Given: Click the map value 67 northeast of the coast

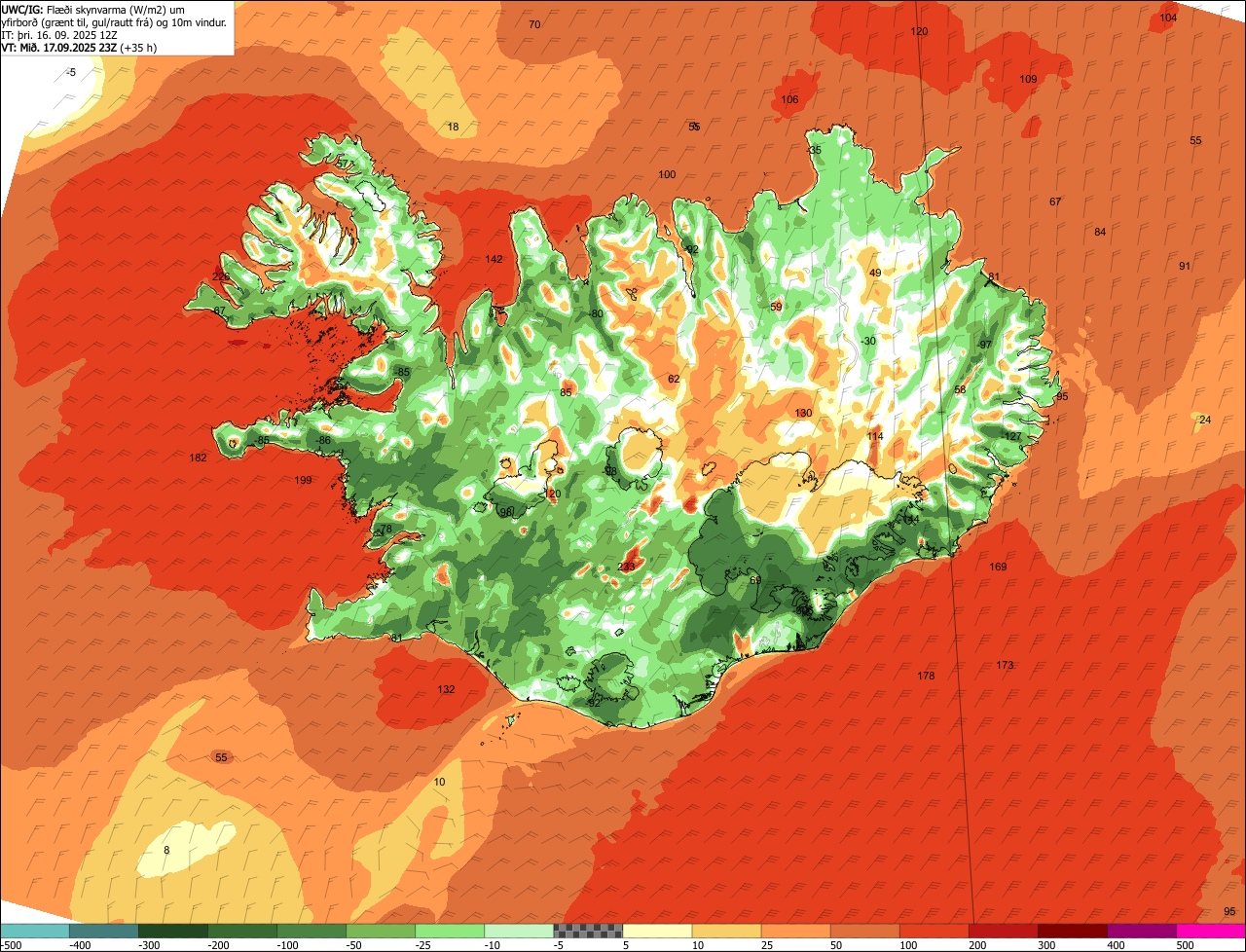Looking at the screenshot, I should click(1055, 201).
